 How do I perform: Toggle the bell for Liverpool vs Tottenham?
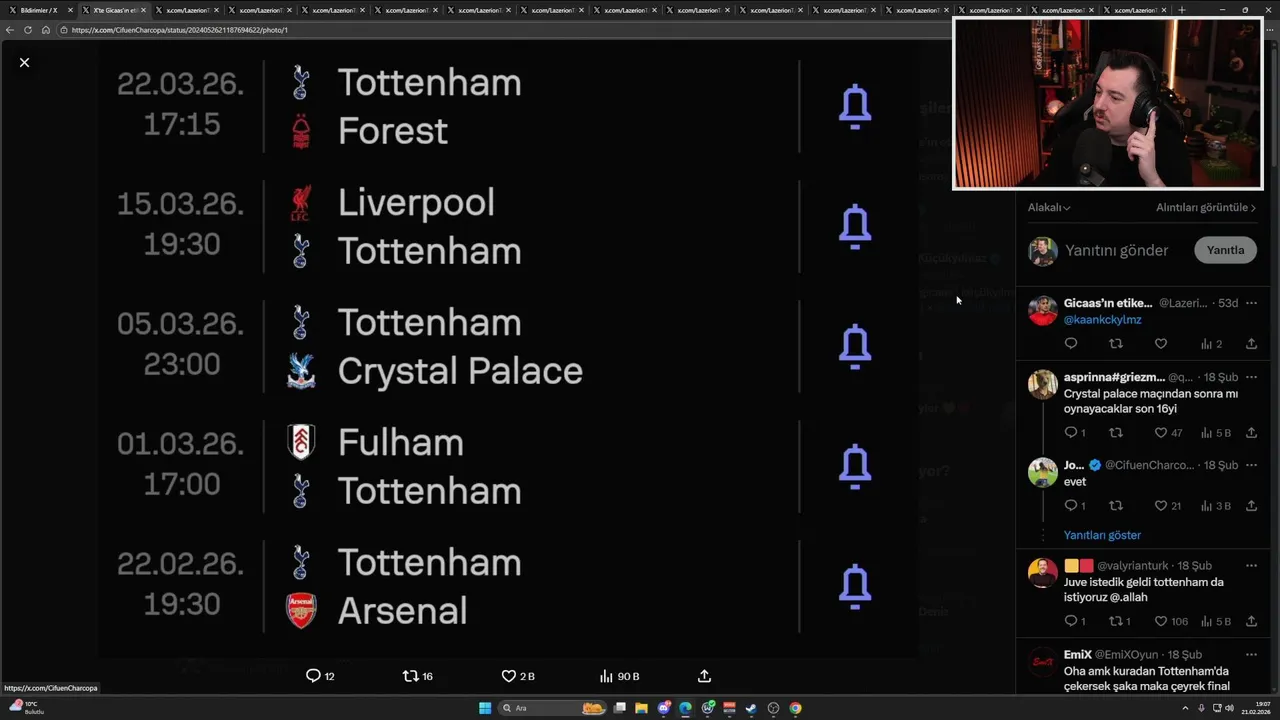click(855, 227)
